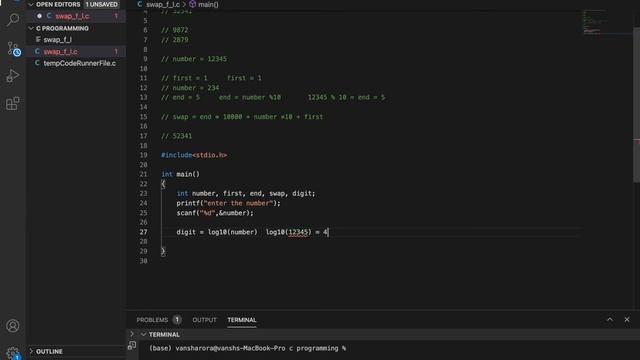Click the int main() line
640x360 pixels.
click(180, 174)
